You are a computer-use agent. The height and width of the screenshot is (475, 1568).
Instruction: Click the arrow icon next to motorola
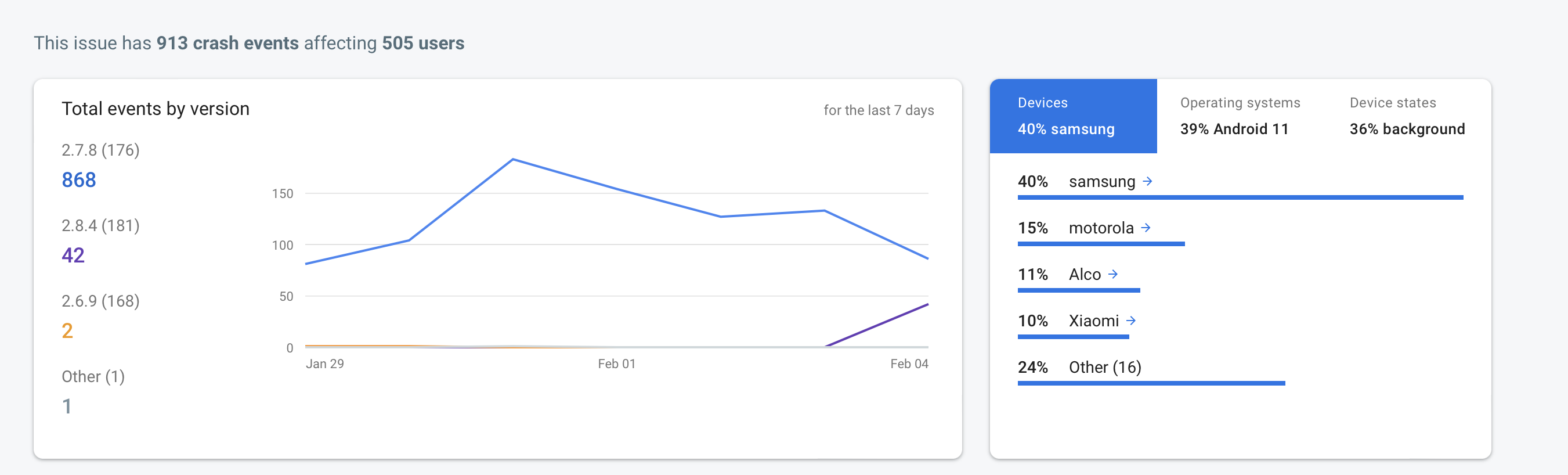pos(1146,228)
